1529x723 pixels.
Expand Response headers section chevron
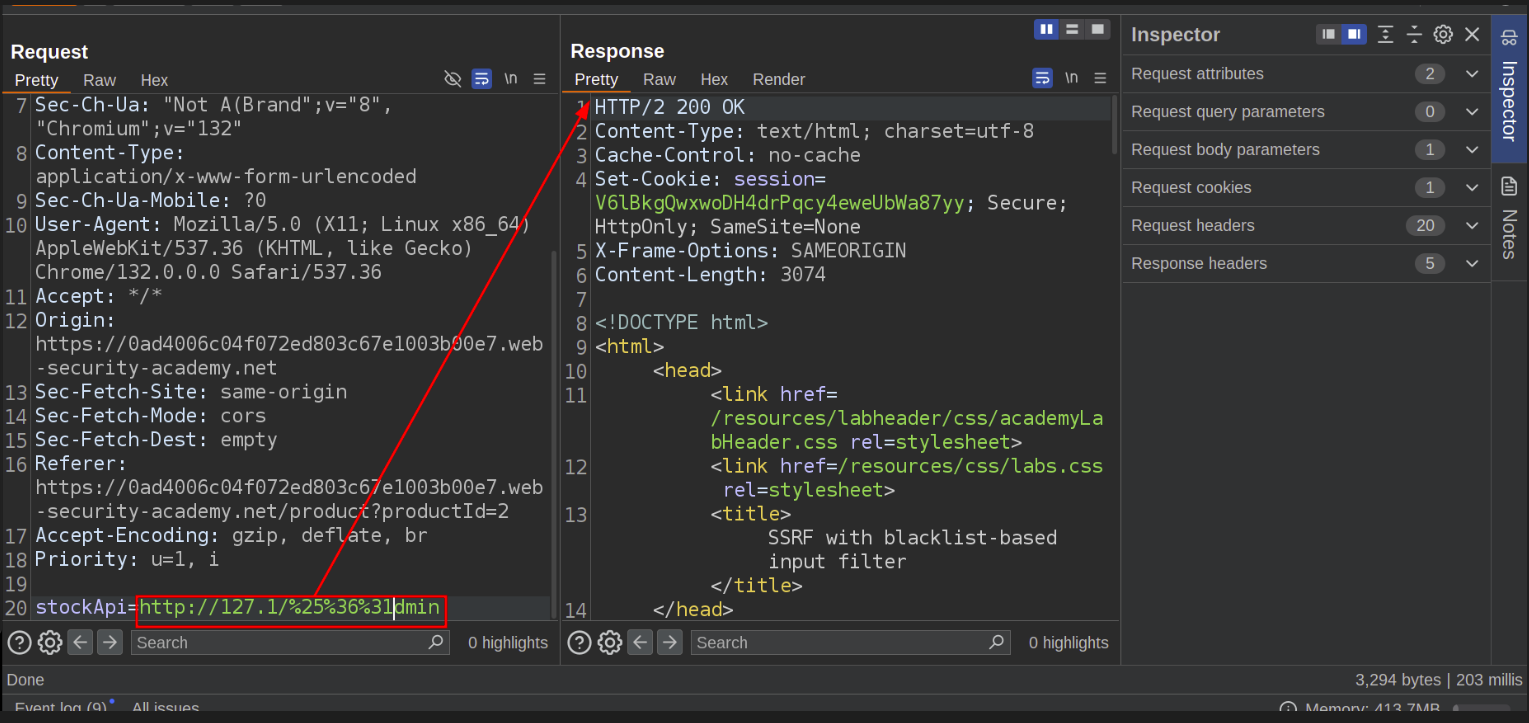click(x=1472, y=264)
